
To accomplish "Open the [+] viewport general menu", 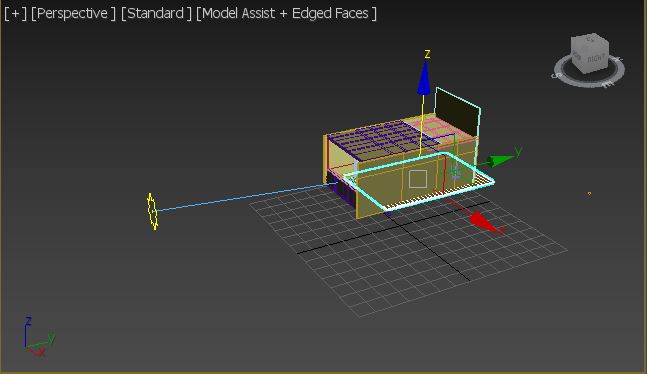I will 15,13.
